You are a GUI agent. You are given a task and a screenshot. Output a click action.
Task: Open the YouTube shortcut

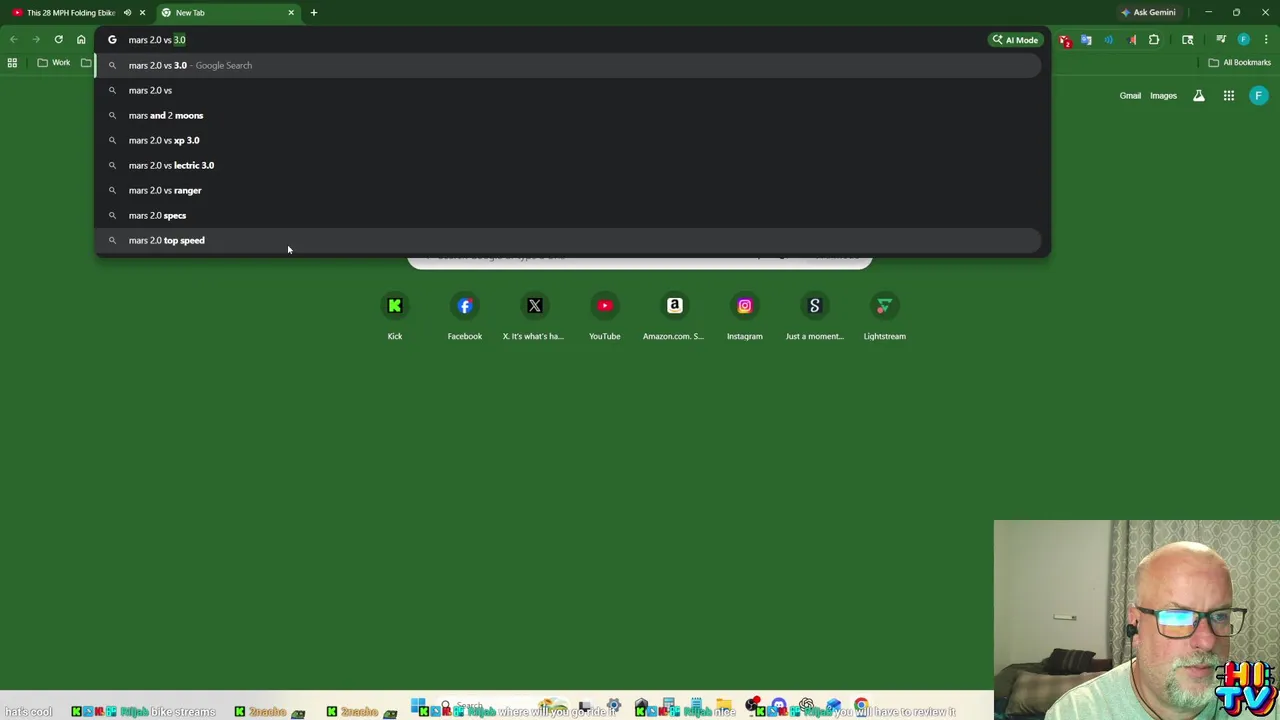(x=605, y=316)
